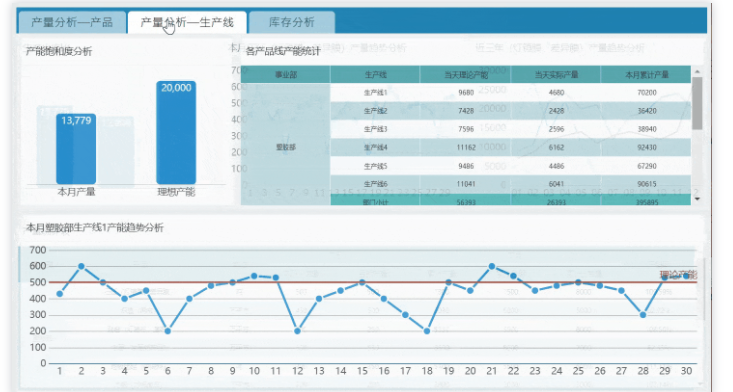The image size is (733, 392).
Task: Click the 理想产能 bar showing 20,000
Action: tap(176, 132)
